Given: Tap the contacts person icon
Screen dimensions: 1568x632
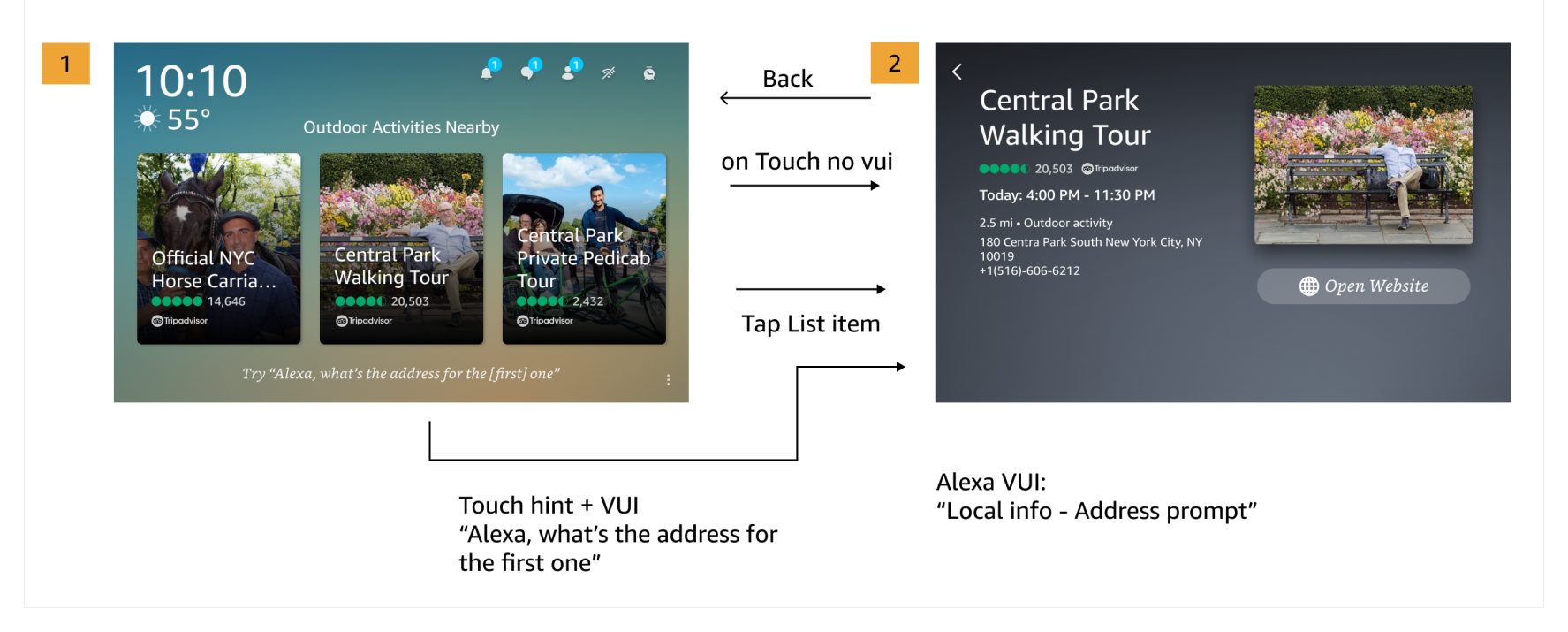Looking at the screenshot, I should click(x=568, y=72).
